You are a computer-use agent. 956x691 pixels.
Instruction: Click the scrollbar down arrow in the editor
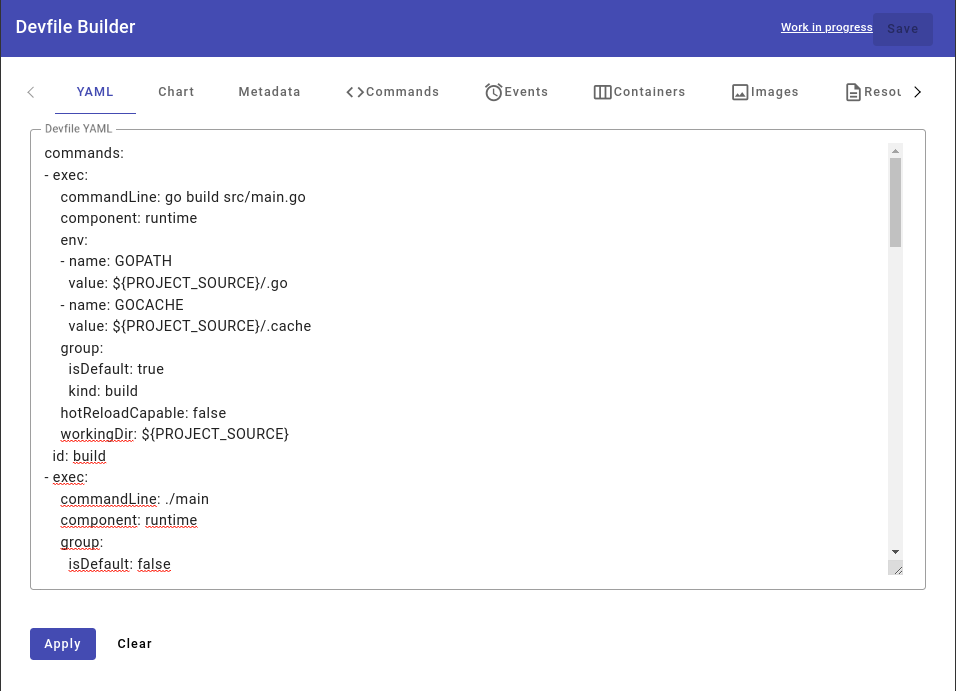point(895,551)
